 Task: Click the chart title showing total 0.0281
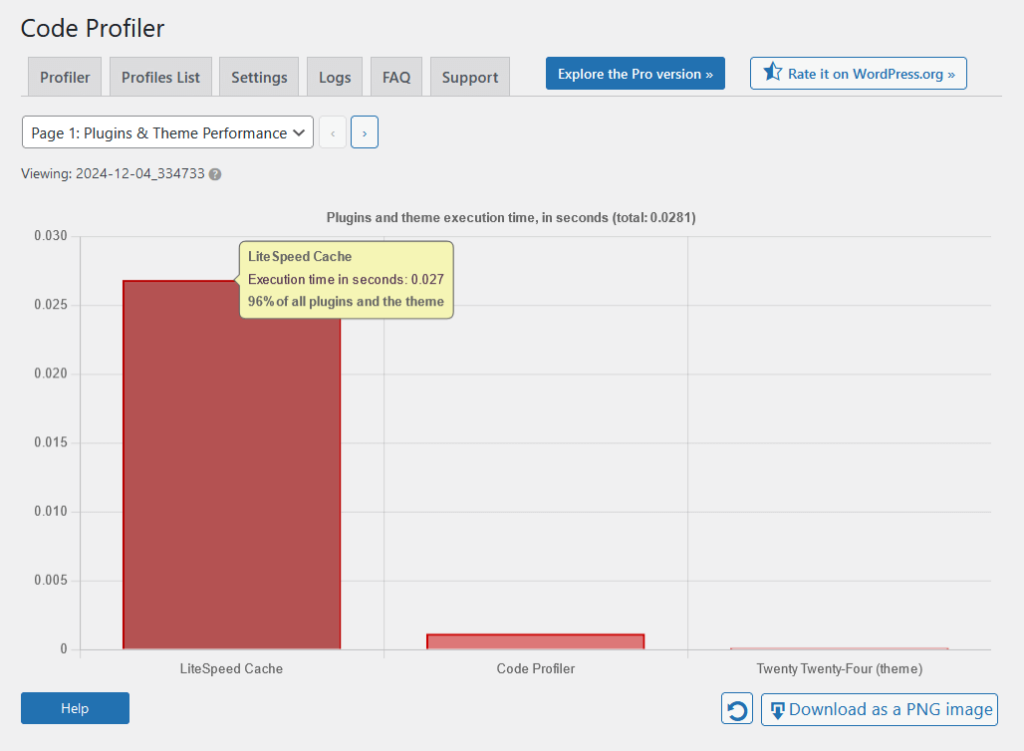511,217
